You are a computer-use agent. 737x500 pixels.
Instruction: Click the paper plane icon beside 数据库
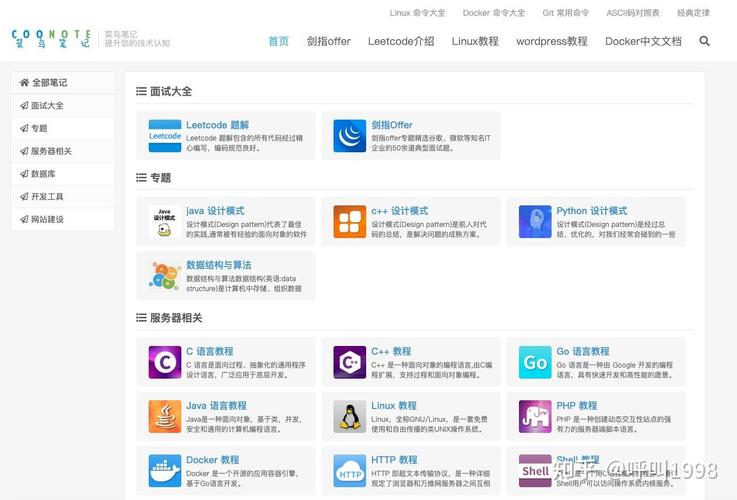click(x=24, y=174)
